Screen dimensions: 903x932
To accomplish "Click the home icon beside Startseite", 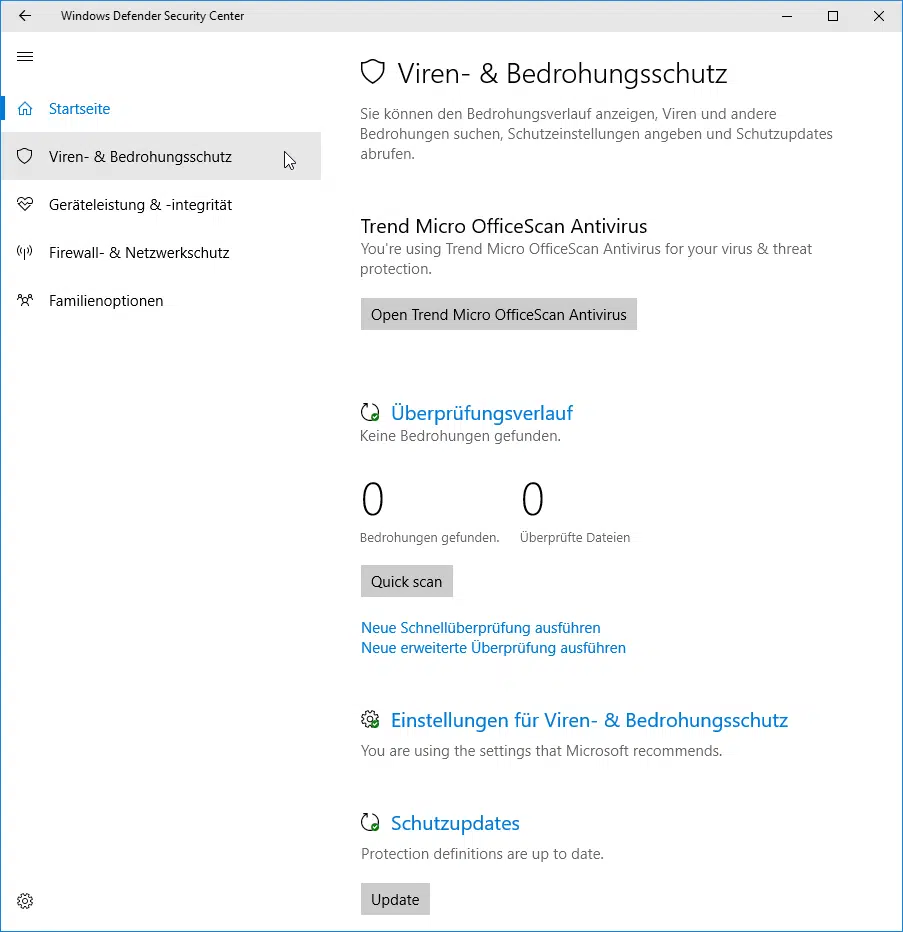I will 25,109.
